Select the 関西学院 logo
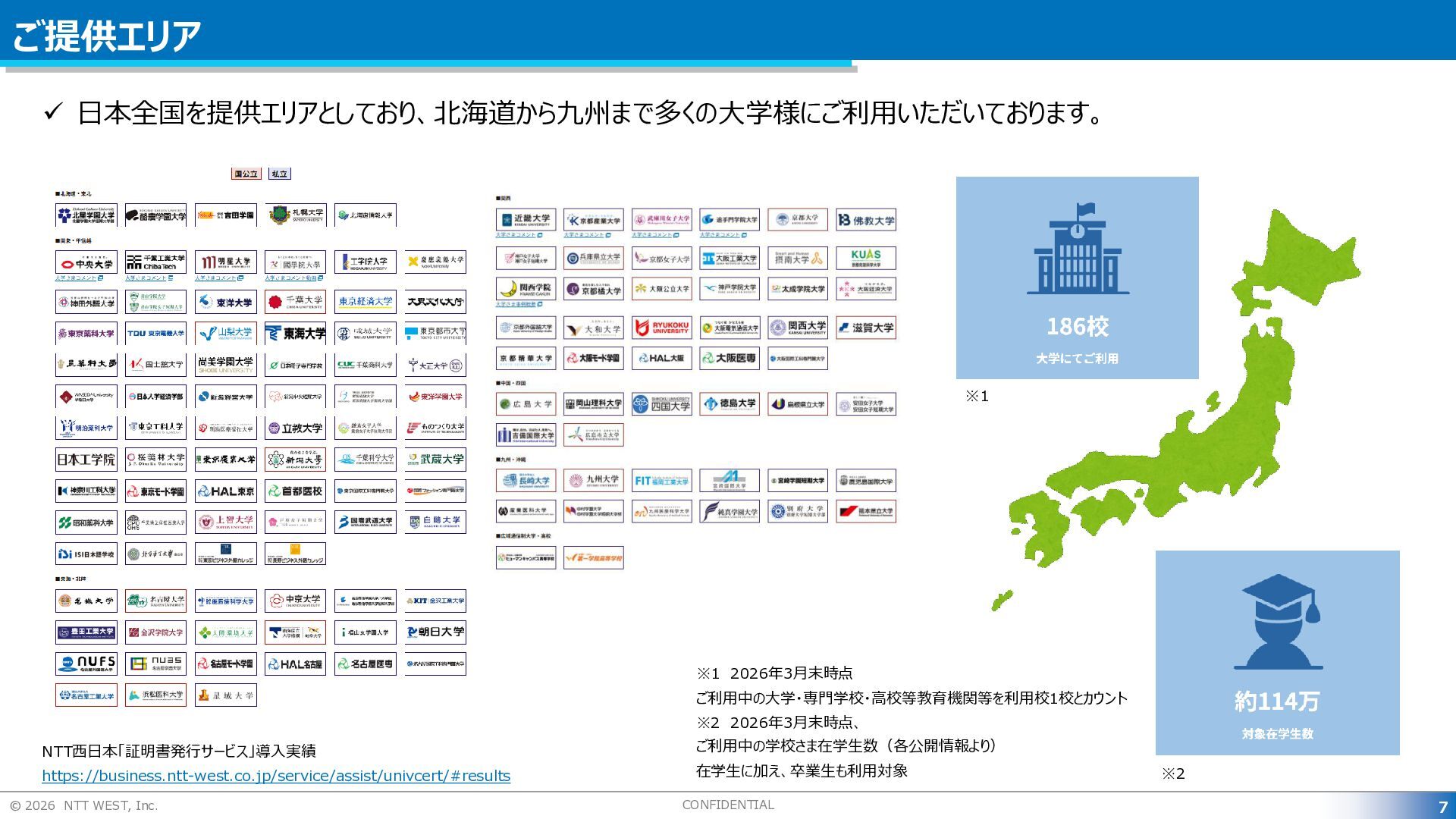The image size is (1456, 819). 526,289
